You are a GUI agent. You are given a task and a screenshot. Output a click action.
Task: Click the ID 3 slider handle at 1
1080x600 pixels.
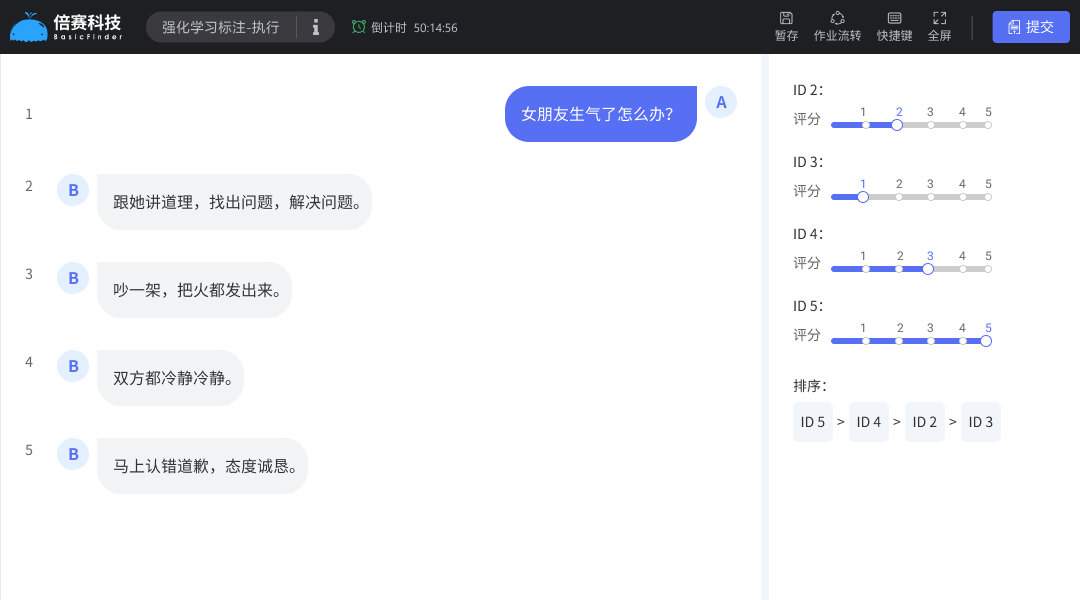point(863,197)
